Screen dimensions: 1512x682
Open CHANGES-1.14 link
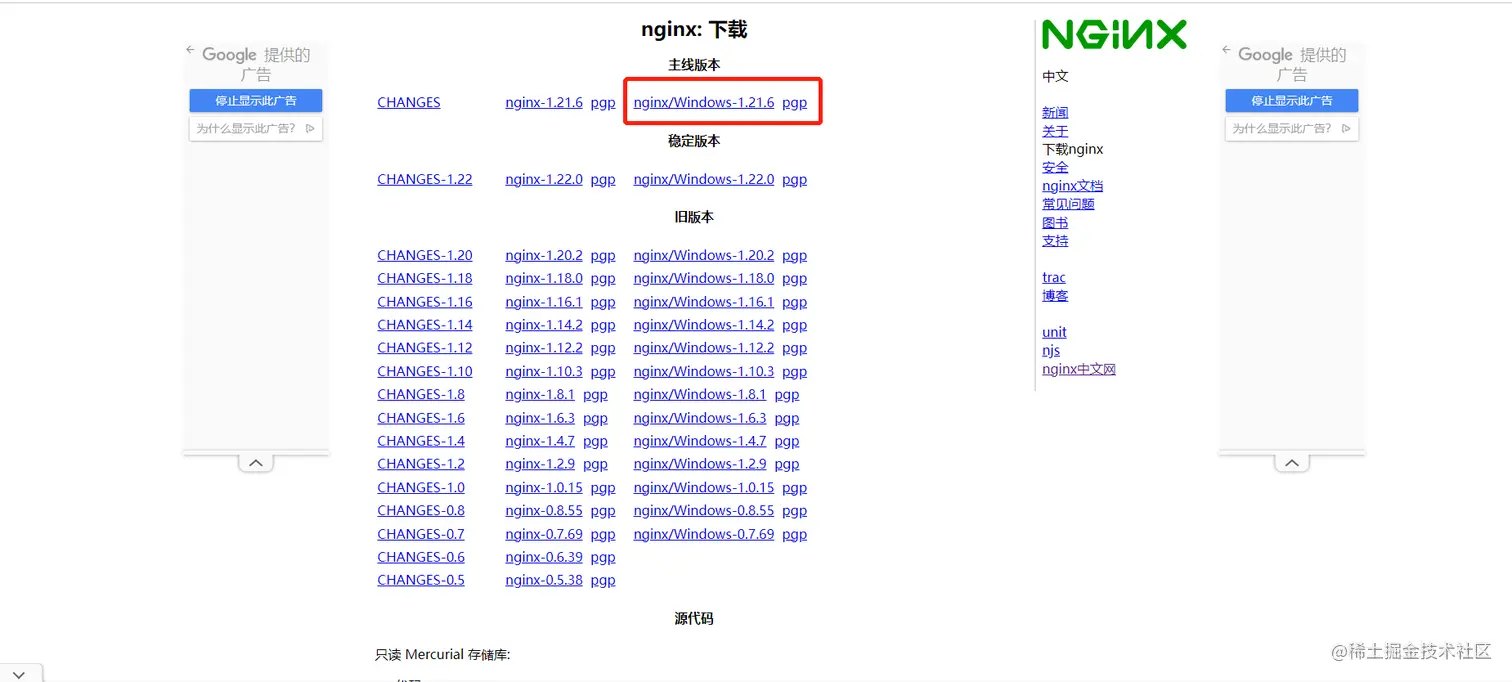point(425,324)
